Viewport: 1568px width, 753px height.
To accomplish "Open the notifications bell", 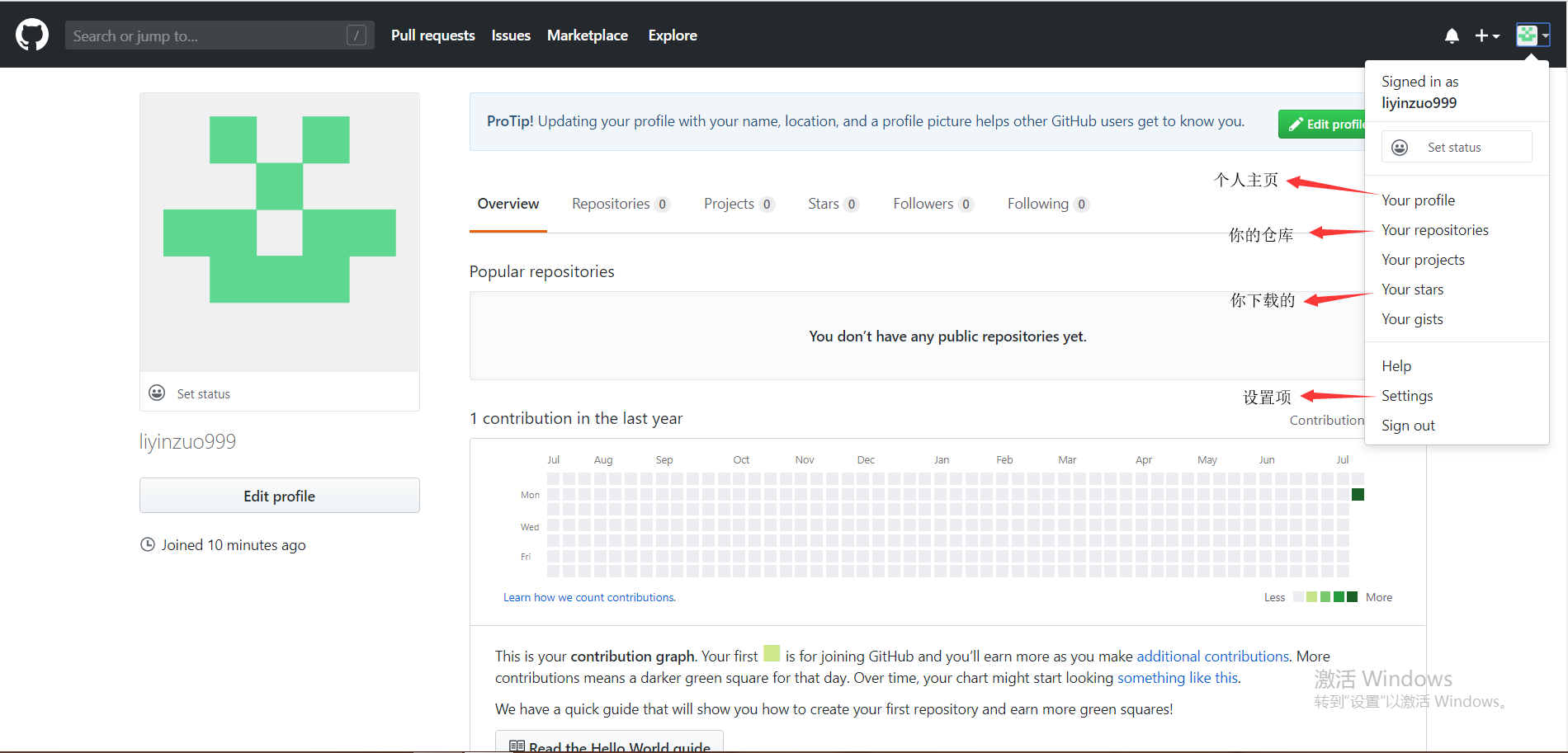I will [x=1452, y=35].
